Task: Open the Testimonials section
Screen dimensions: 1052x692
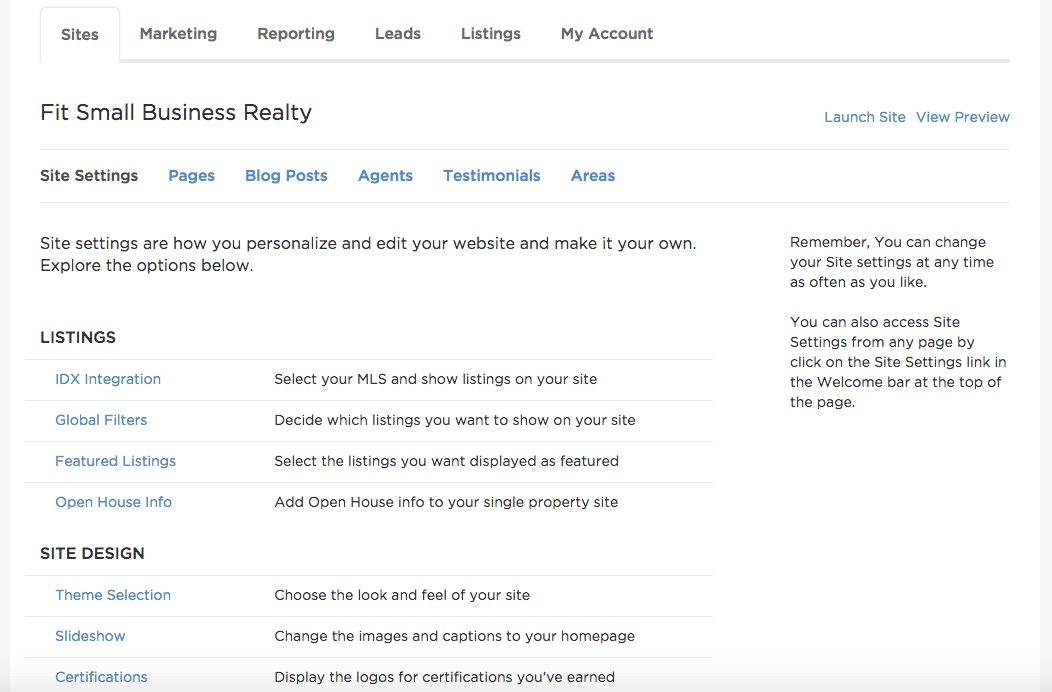Action: tap(492, 175)
